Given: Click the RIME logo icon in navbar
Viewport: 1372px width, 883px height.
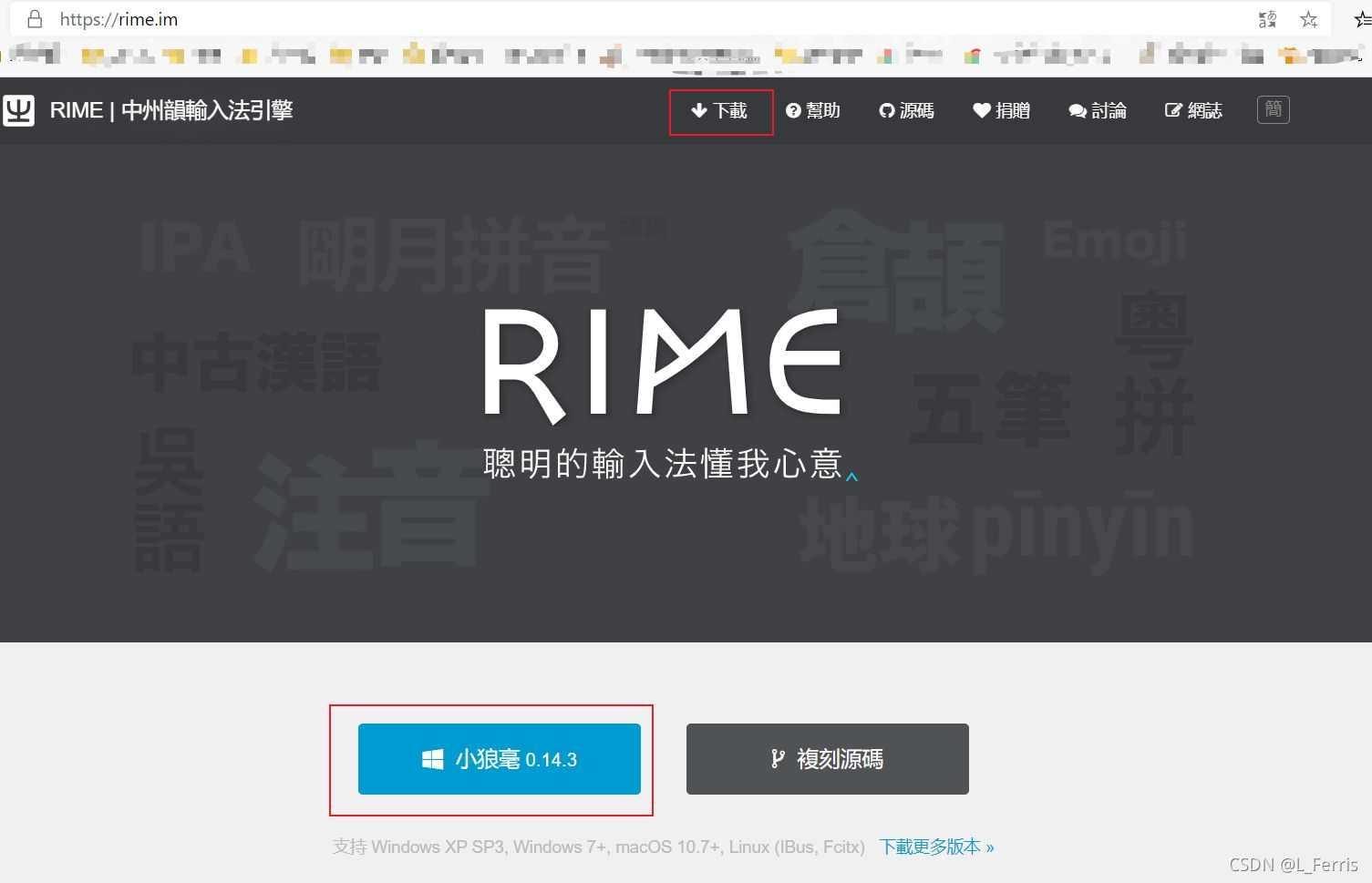Looking at the screenshot, I should (18, 110).
